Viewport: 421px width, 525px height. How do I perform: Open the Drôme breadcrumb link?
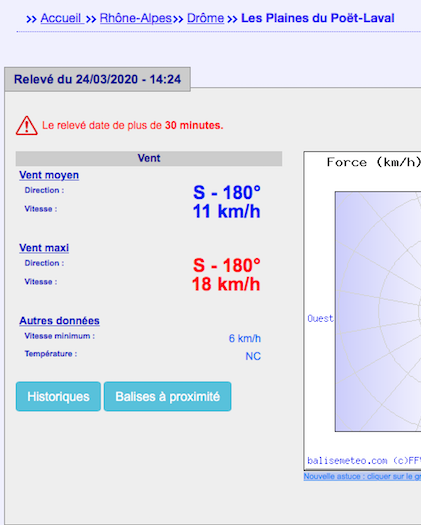pyautogui.click(x=205, y=18)
